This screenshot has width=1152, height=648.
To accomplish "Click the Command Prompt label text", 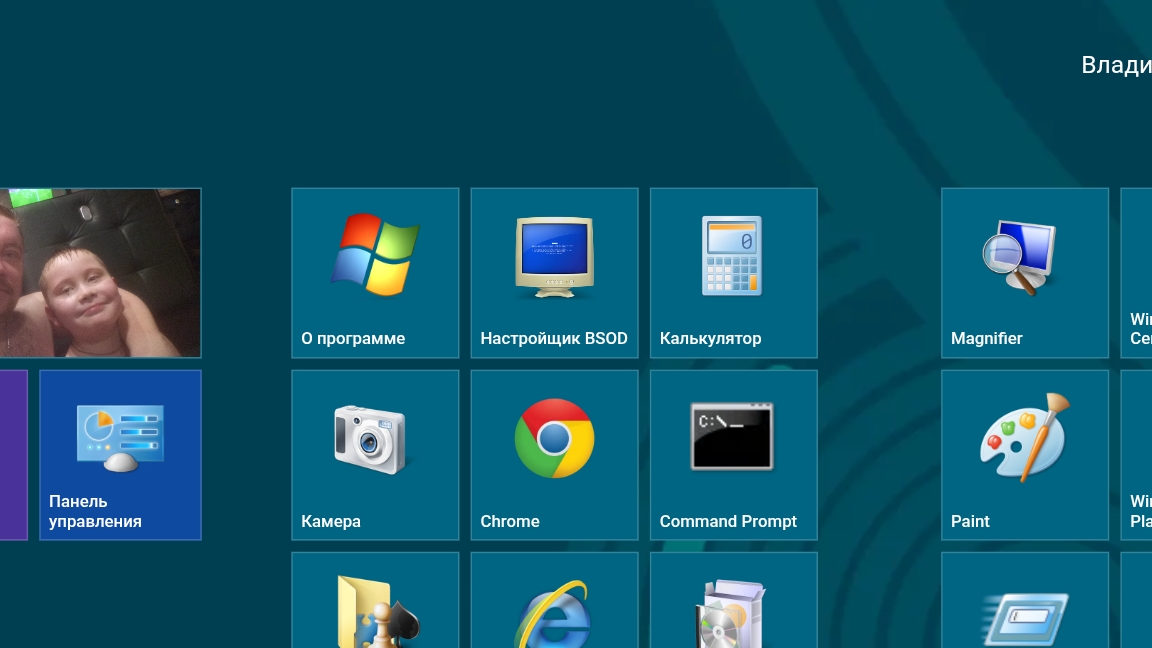I will point(728,521).
